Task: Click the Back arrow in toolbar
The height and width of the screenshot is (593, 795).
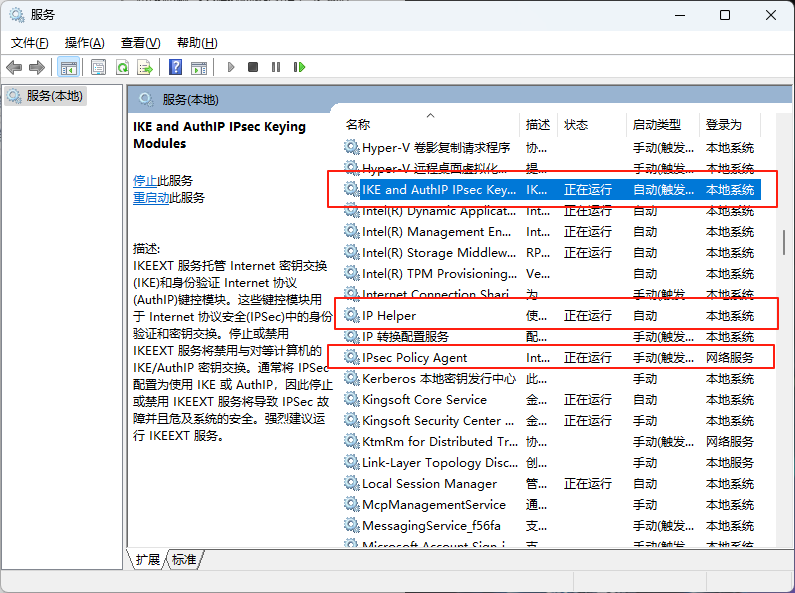Action: tap(14, 67)
